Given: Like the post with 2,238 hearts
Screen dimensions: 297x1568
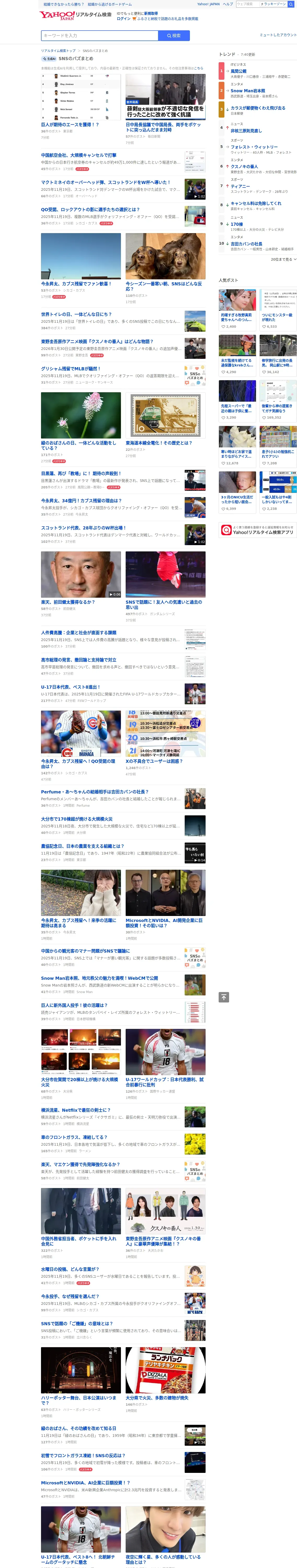Looking at the screenshot, I should coord(264,509).
